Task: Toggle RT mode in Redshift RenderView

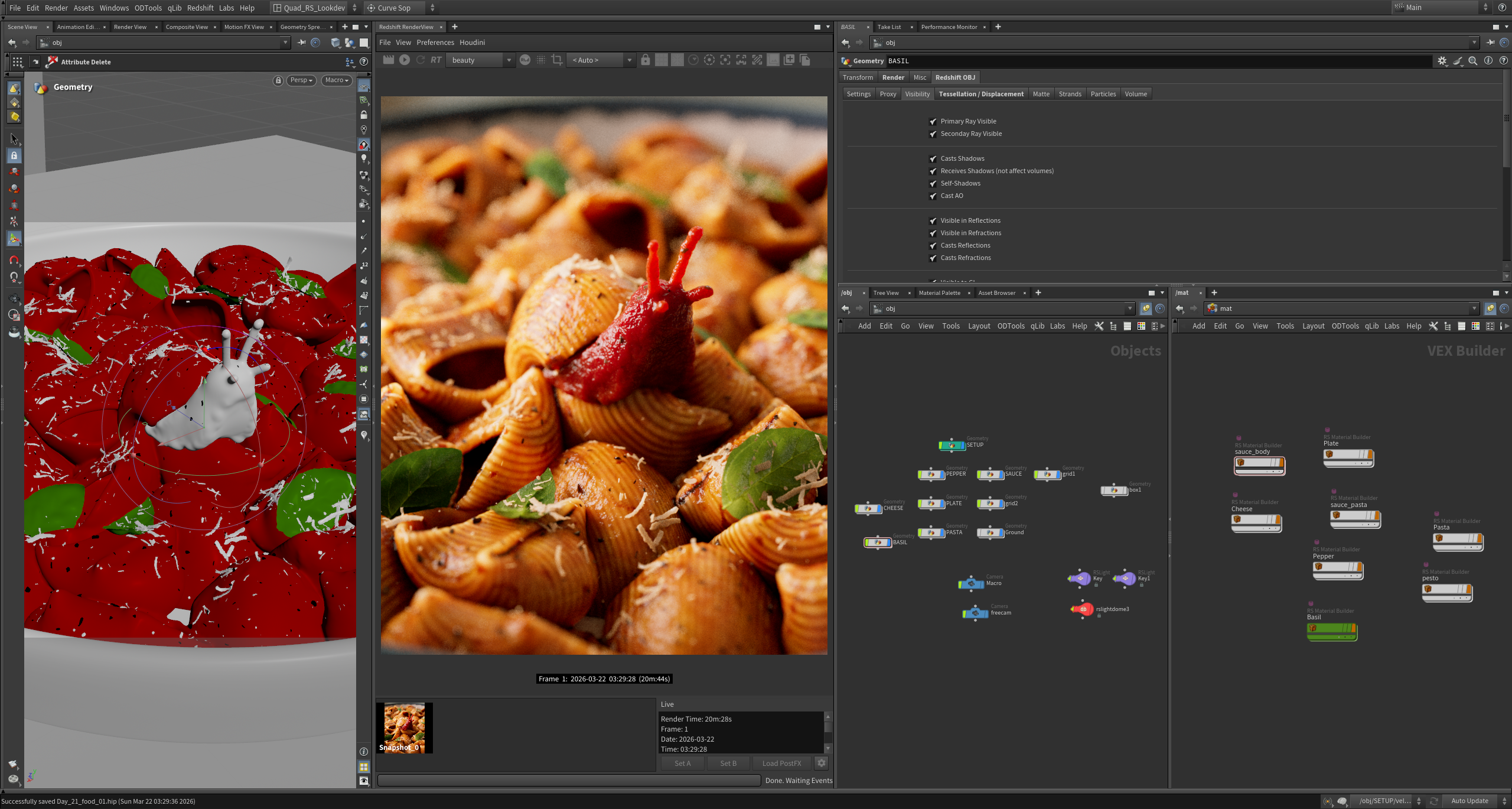Action: pos(436,60)
